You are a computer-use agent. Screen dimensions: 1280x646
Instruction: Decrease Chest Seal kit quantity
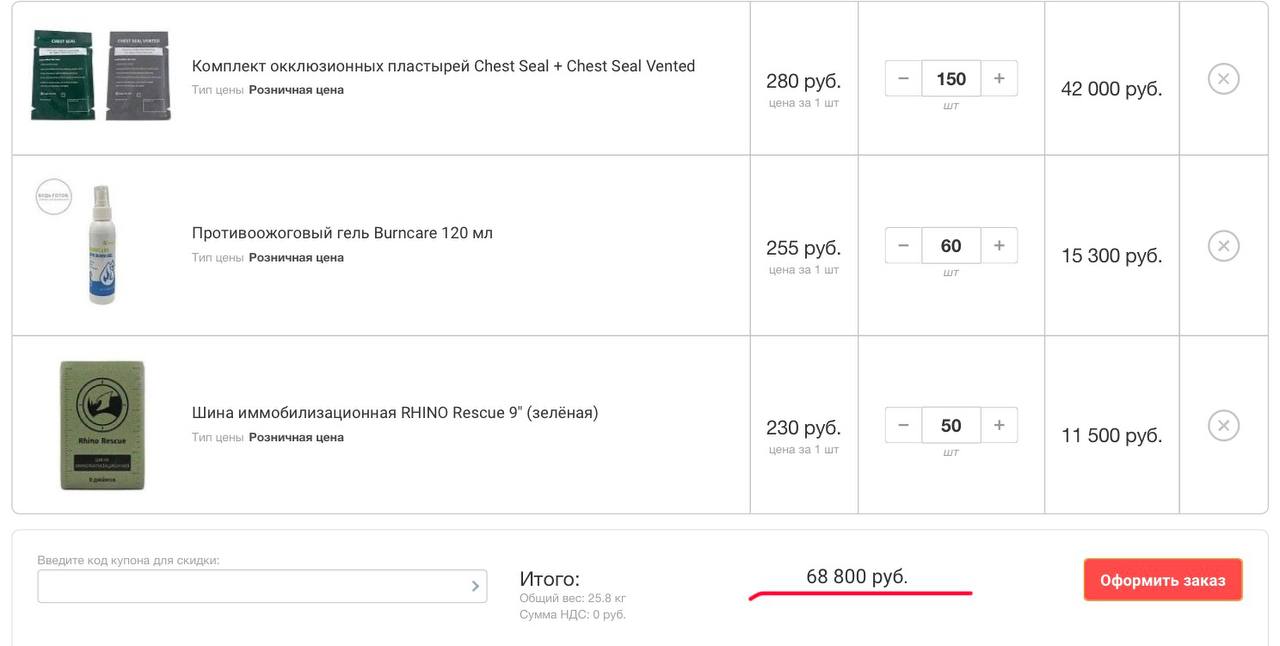pos(903,79)
